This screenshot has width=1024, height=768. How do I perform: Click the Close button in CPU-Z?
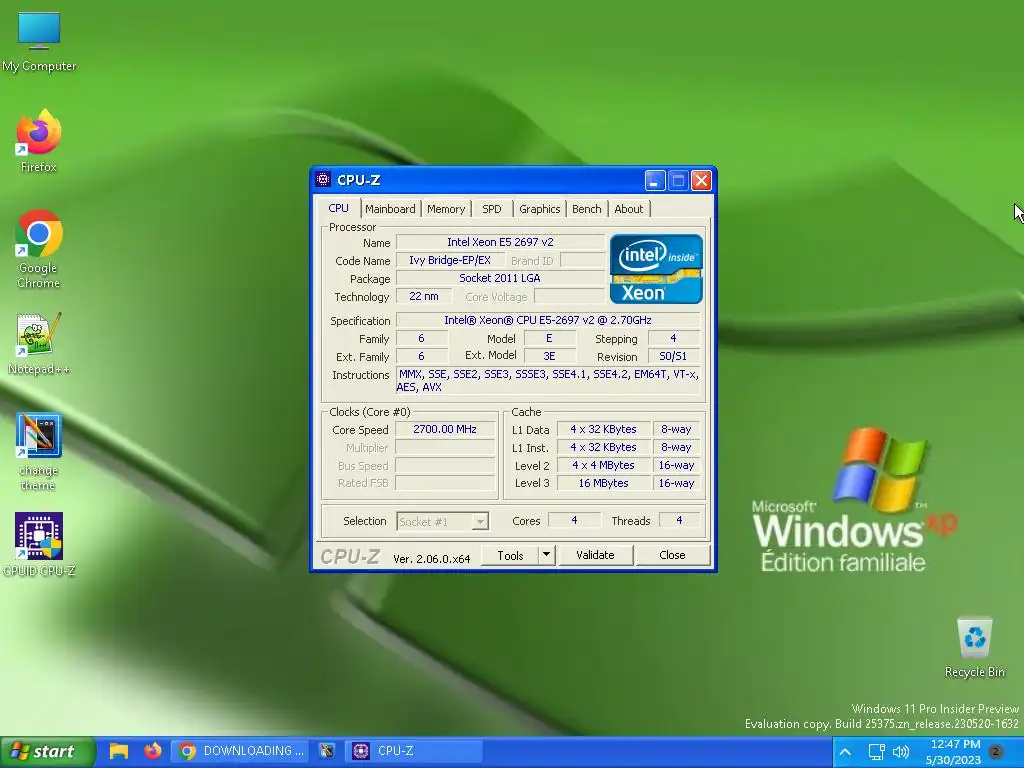pos(672,555)
